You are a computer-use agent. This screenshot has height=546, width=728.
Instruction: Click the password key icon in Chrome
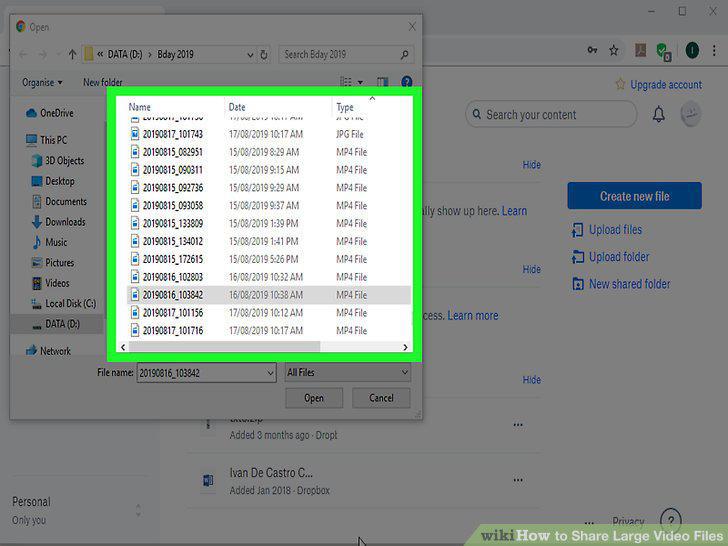point(592,50)
